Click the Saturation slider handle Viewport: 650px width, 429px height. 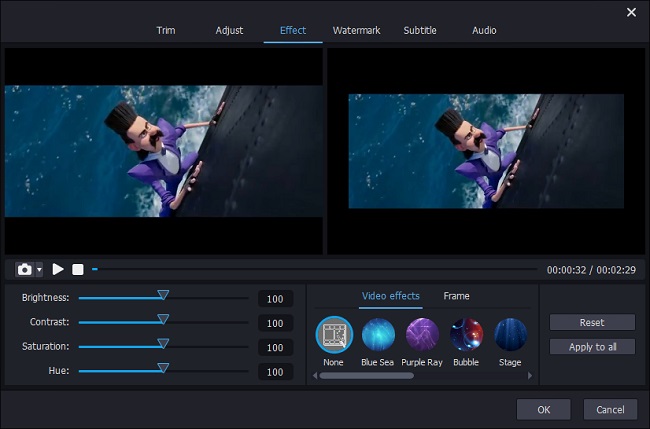click(x=163, y=344)
